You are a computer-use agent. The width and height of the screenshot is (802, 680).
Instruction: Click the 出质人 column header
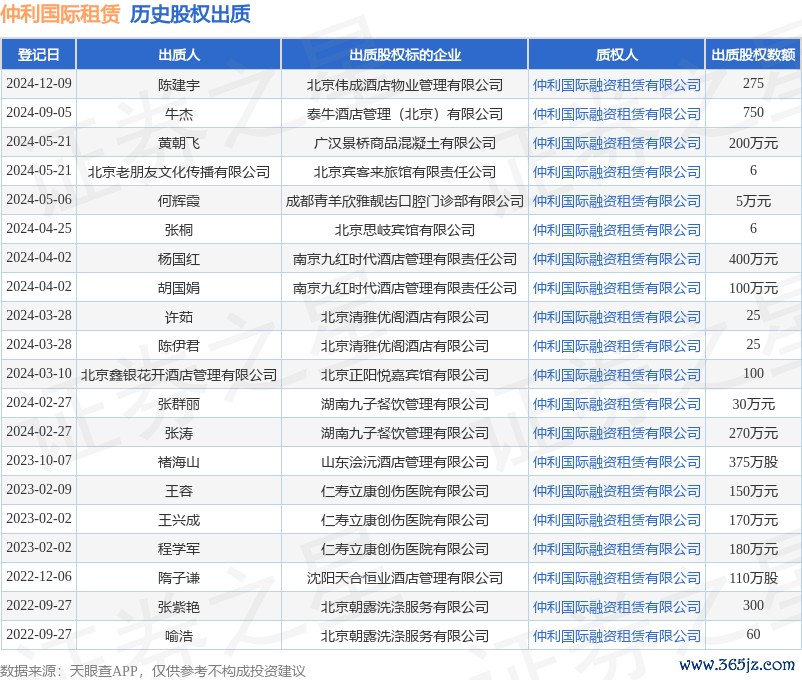point(179,54)
